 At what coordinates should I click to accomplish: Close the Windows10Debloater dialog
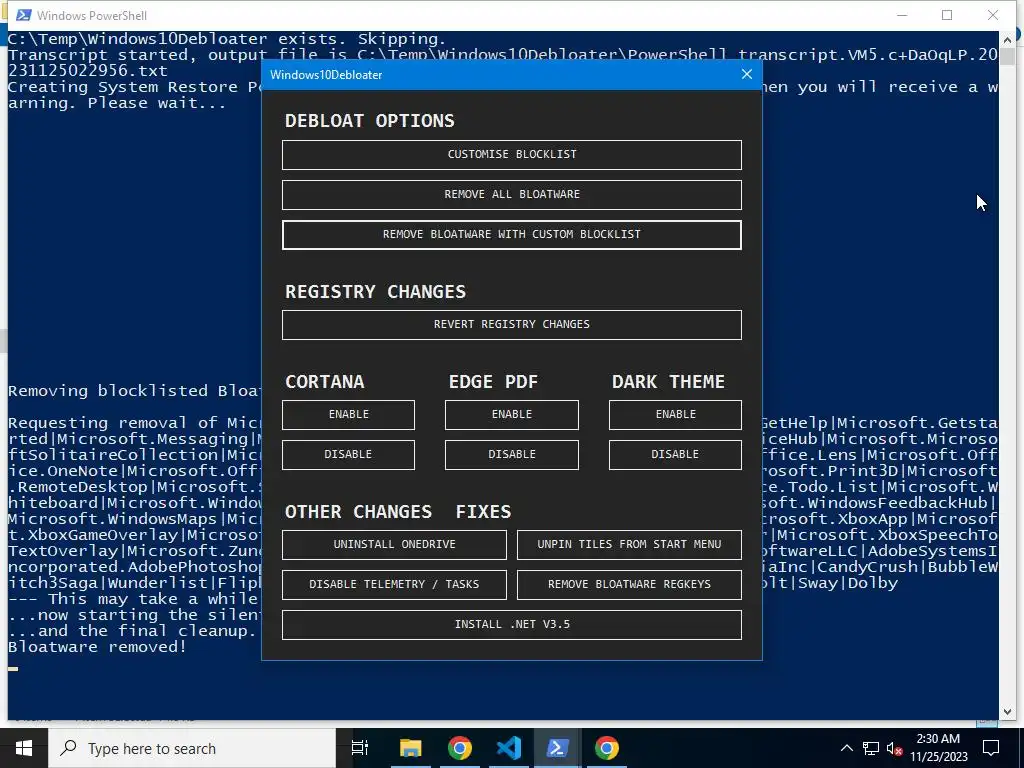(747, 74)
